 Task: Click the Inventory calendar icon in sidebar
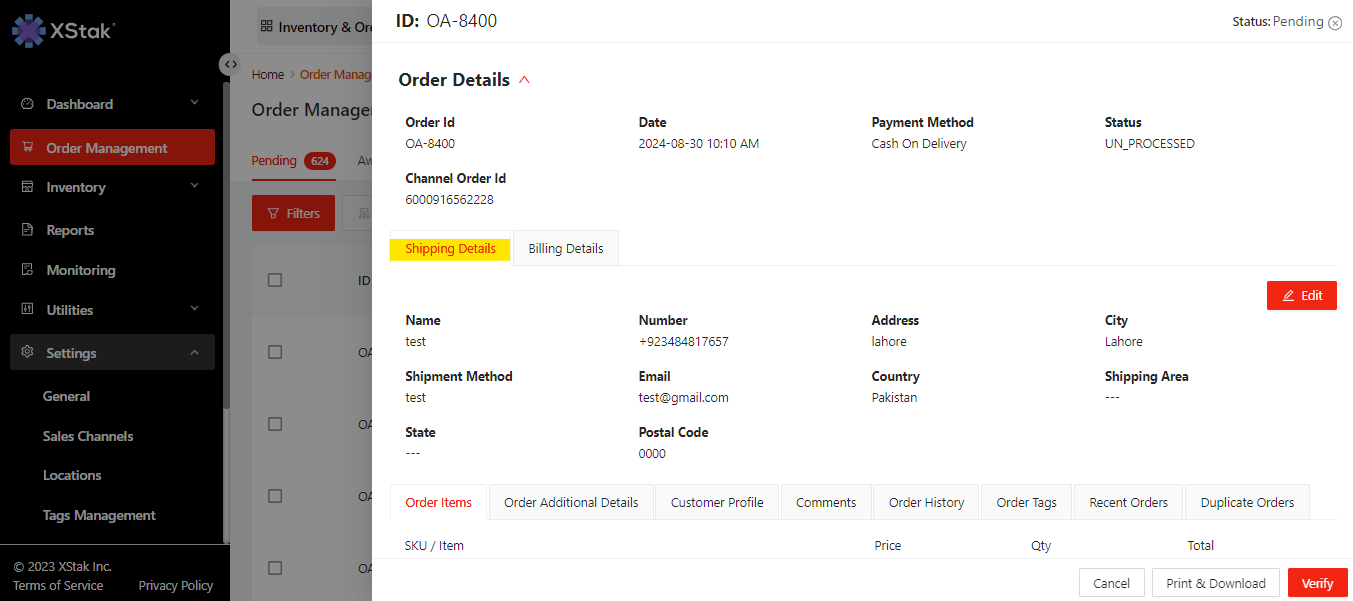pyautogui.click(x=27, y=187)
